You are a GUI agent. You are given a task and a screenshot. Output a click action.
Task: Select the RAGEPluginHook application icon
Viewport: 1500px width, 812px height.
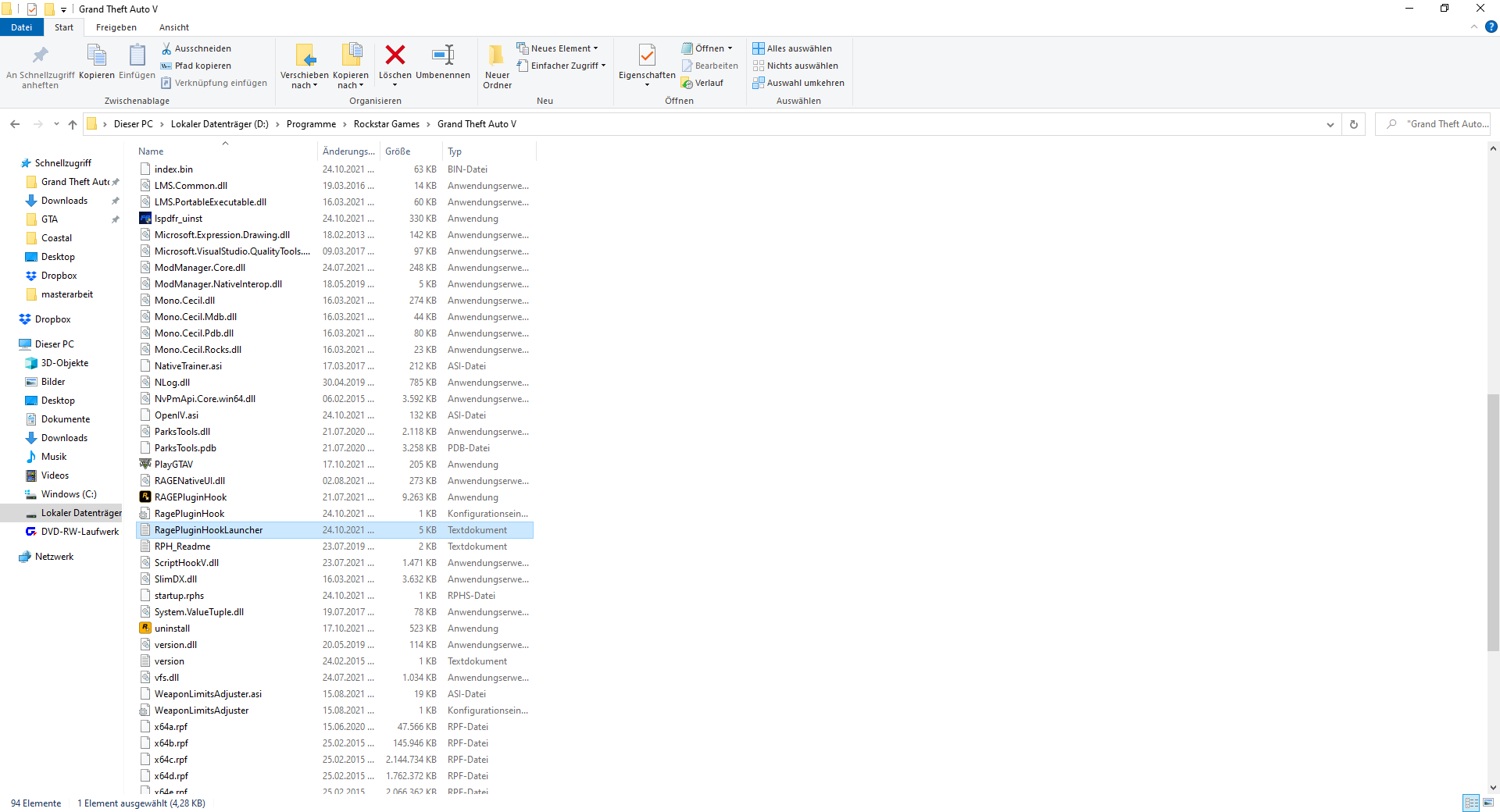click(145, 497)
